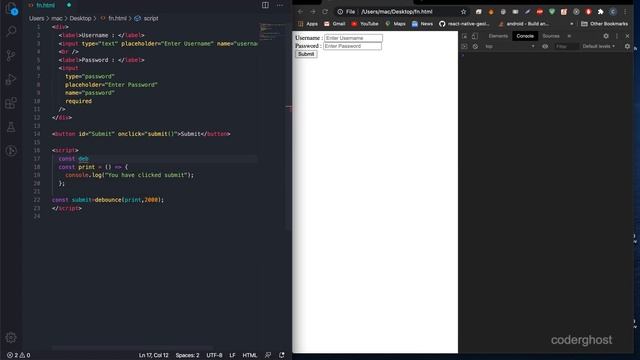Switch to DevTools Sources tab
The image size is (640, 360).
tap(551, 36)
